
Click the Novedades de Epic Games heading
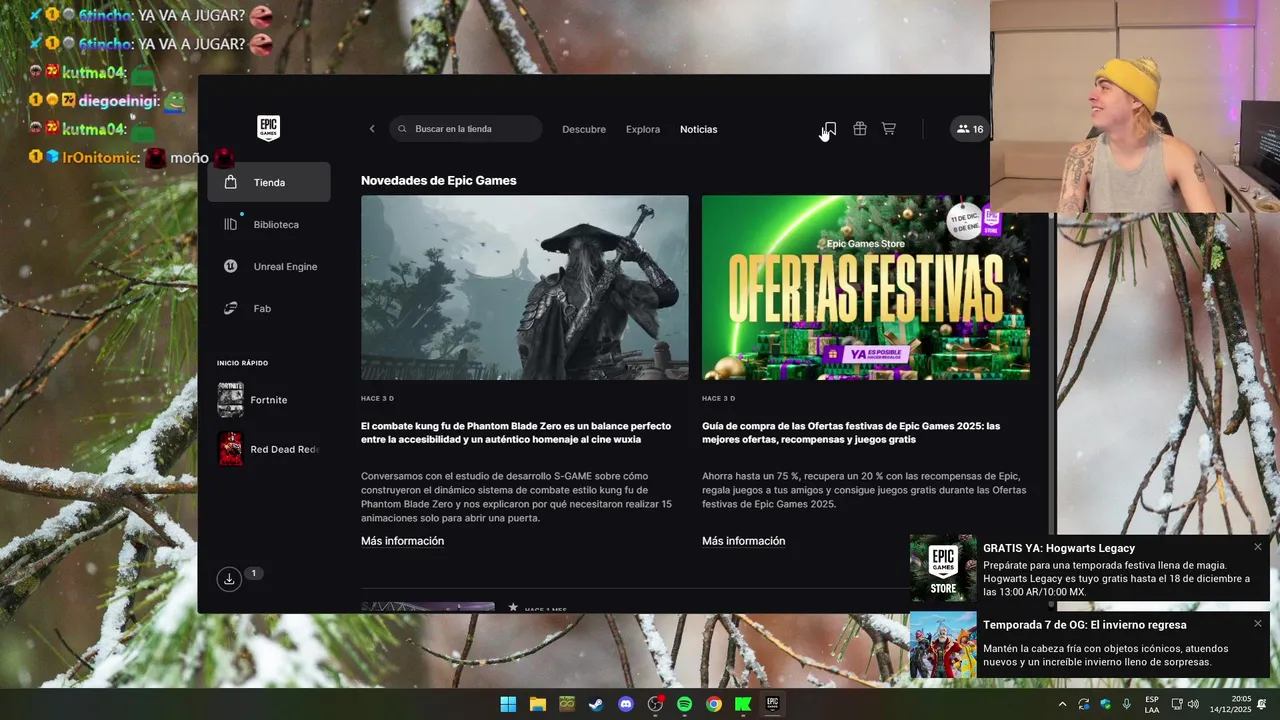pos(439,181)
